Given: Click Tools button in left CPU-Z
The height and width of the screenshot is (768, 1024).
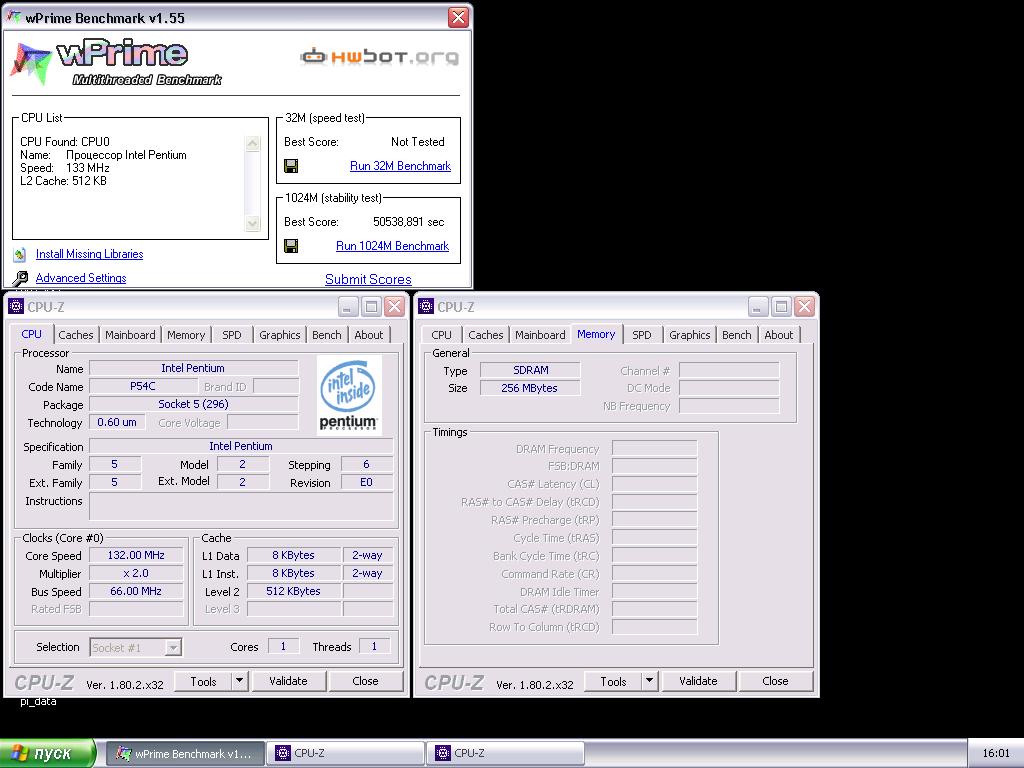Looking at the screenshot, I should [203, 681].
